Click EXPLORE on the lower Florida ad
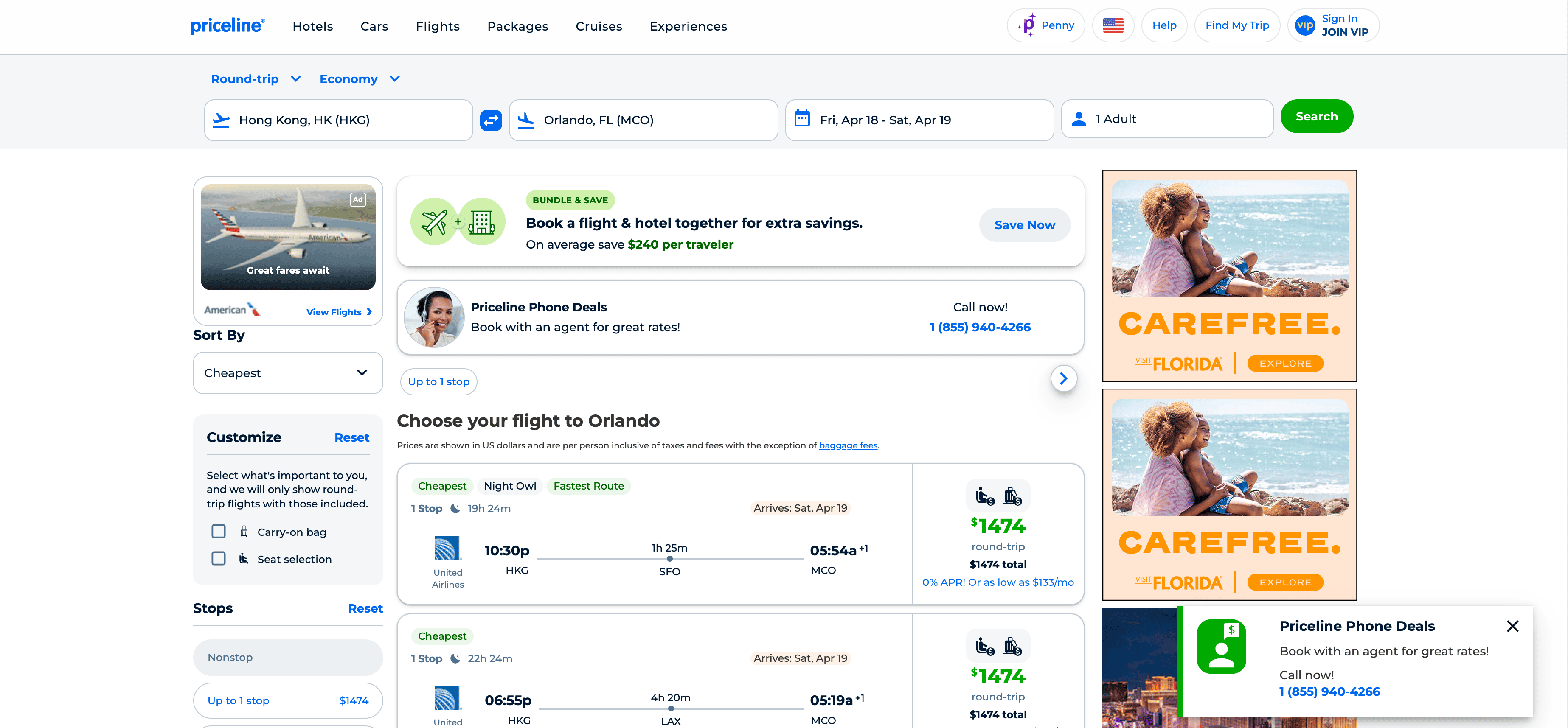 pyautogui.click(x=1285, y=582)
